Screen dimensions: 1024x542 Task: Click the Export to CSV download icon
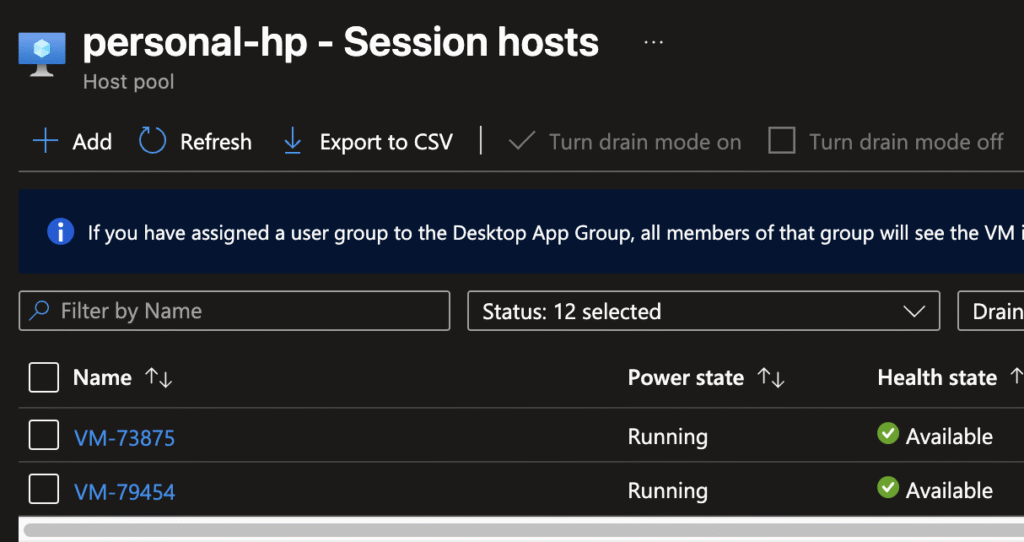click(293, 141)
